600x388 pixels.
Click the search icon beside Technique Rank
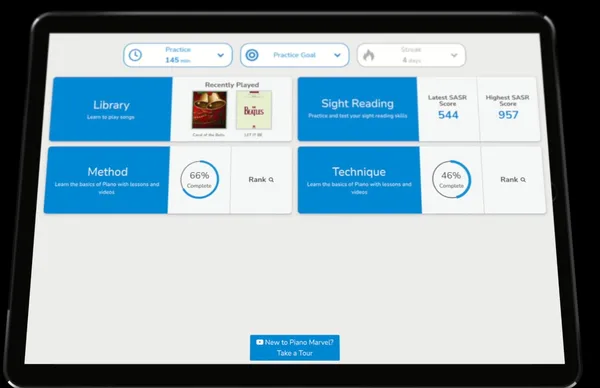click(x=523, y=180)
